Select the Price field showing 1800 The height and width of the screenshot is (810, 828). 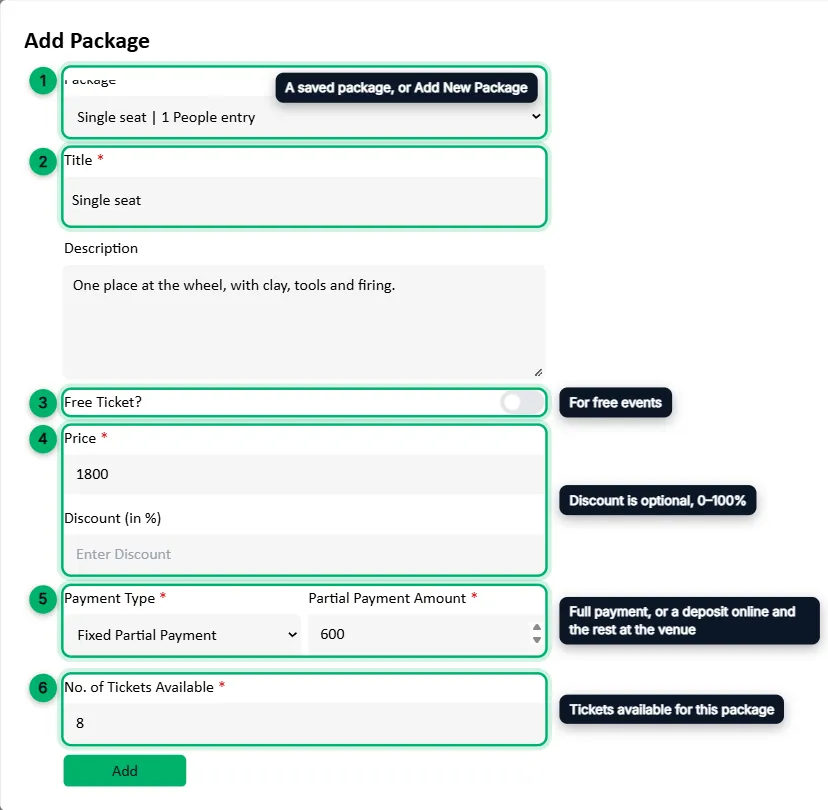pyautogui.click(x=304, y=474)
